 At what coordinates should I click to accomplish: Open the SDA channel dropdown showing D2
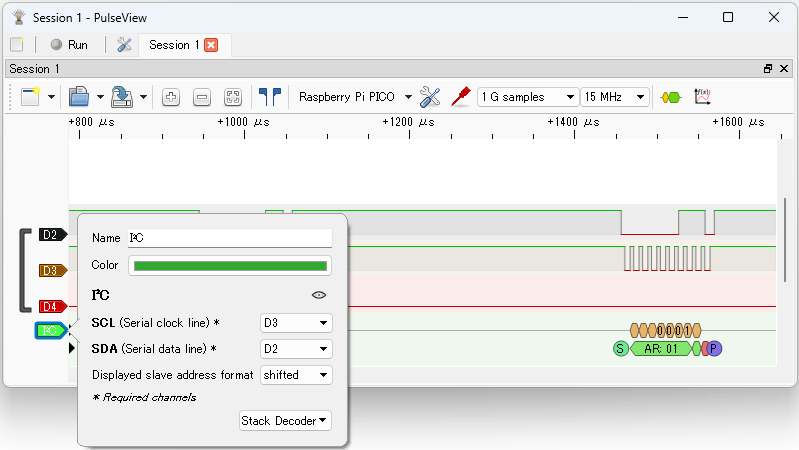tap(296, 349)
